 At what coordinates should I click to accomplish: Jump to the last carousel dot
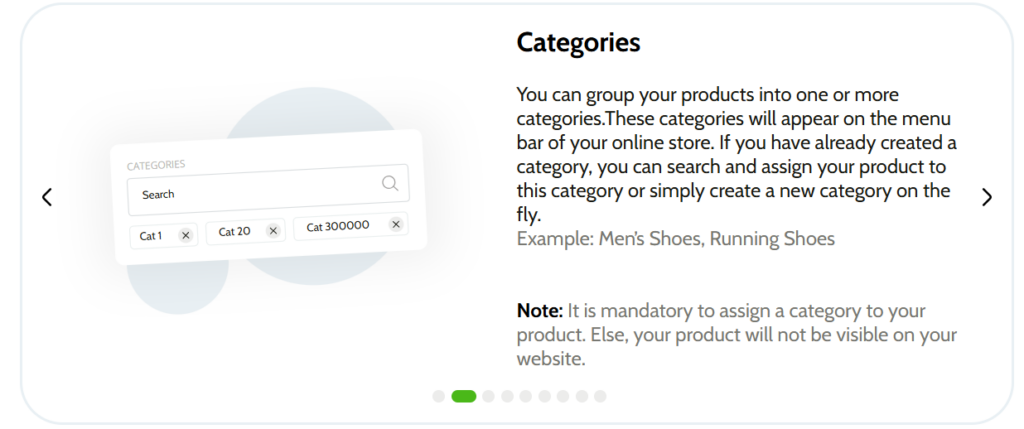[x=600, y=396]
